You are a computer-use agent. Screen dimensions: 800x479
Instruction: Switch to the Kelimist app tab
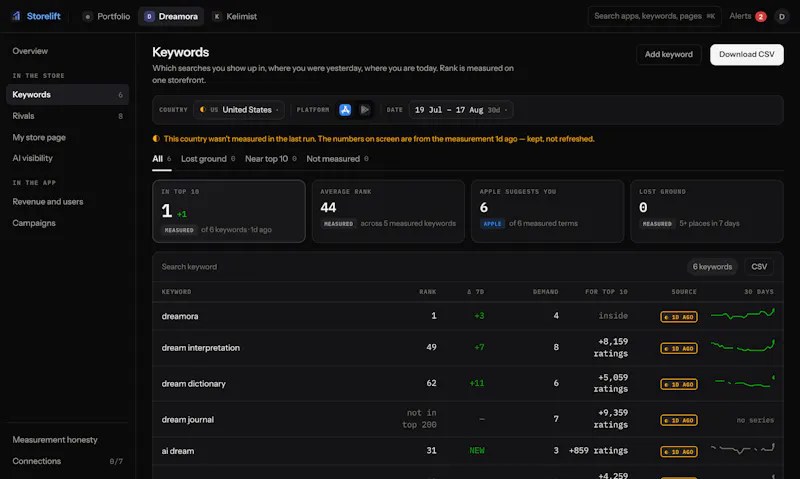(235, 16)
